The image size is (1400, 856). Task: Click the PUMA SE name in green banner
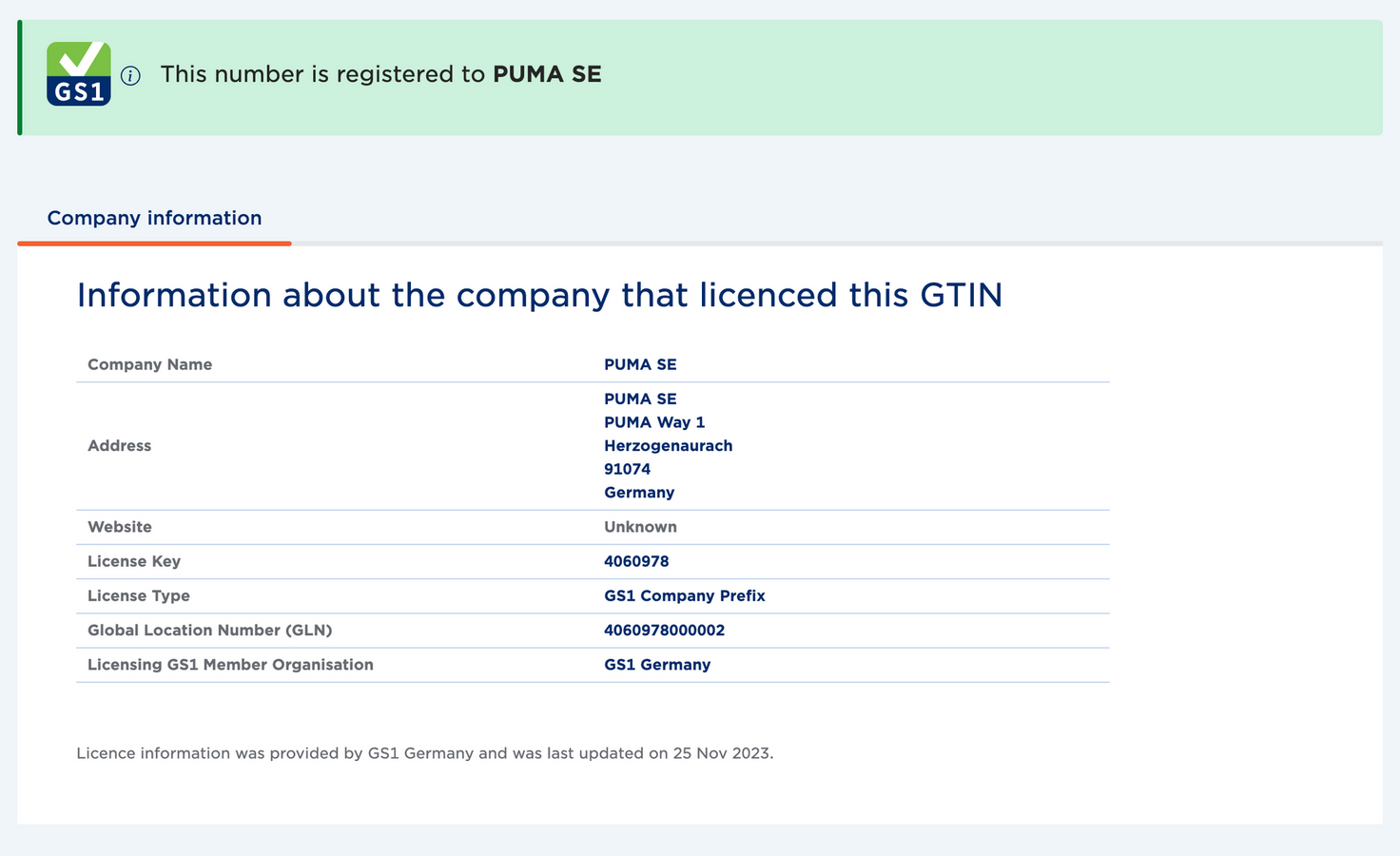(x=547, y=74)
